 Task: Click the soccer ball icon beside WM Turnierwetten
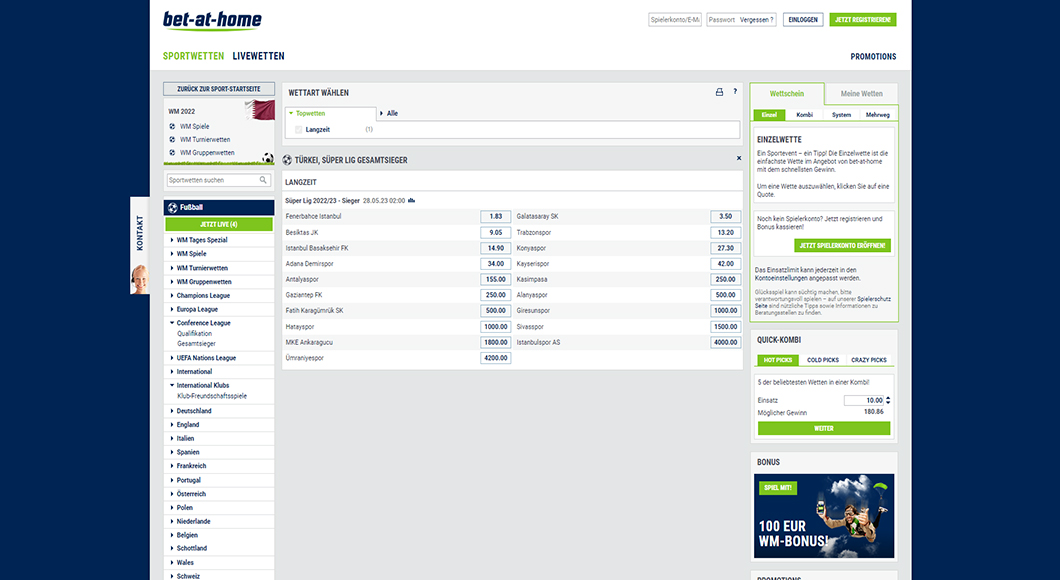pyautogui.click(x=172, y=139)
